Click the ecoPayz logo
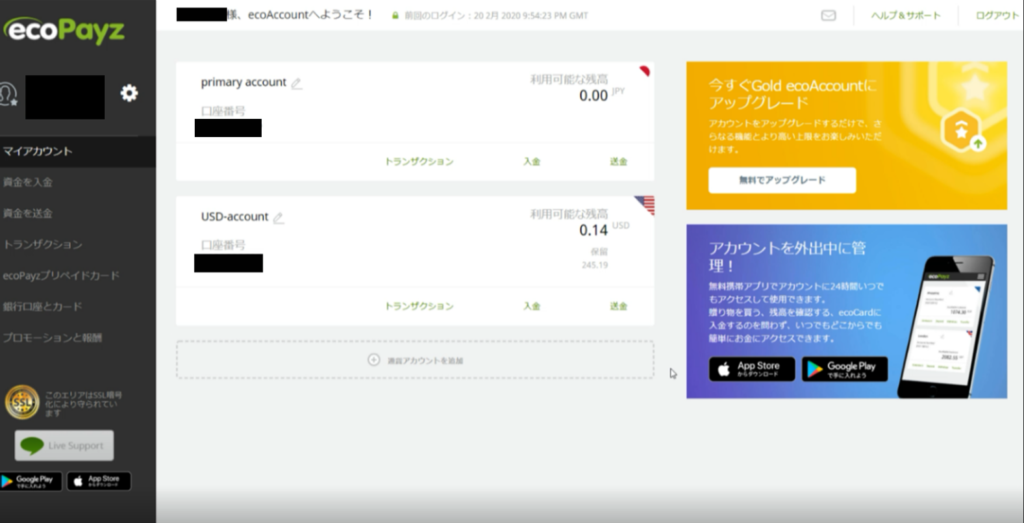This screenshot has height=523, width=1024. 63,31
